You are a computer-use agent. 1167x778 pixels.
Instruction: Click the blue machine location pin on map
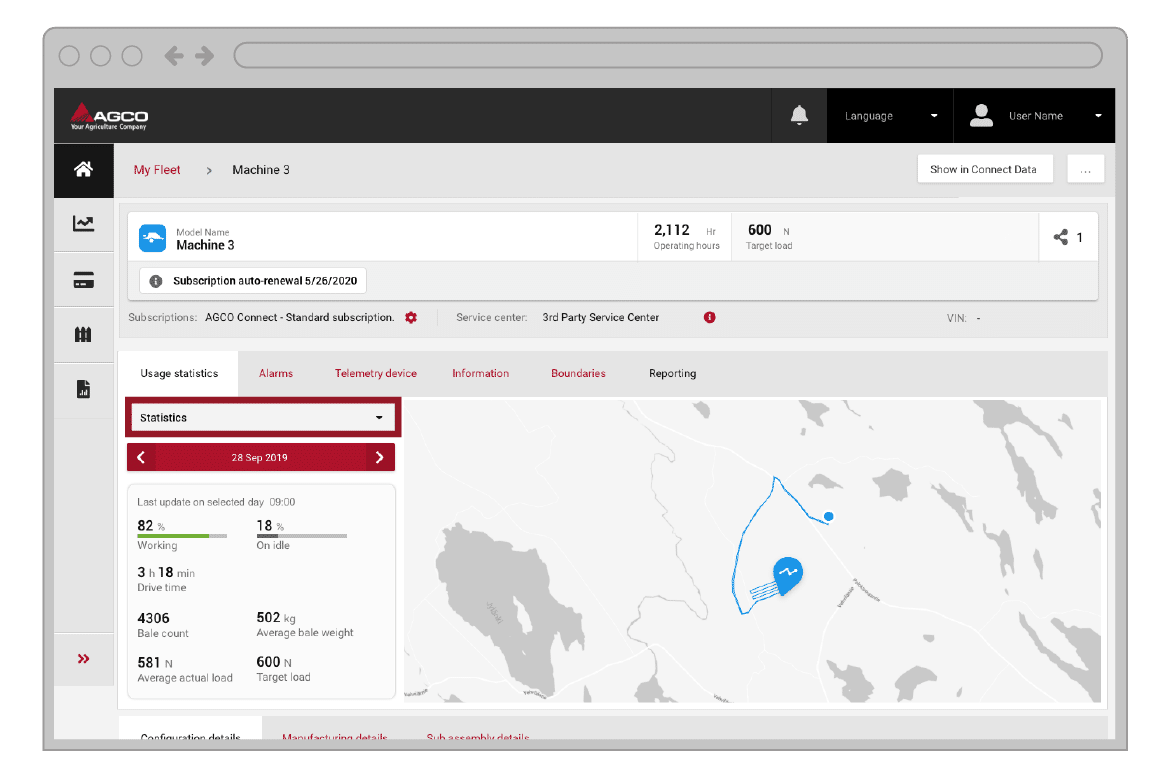coord(787,575)
